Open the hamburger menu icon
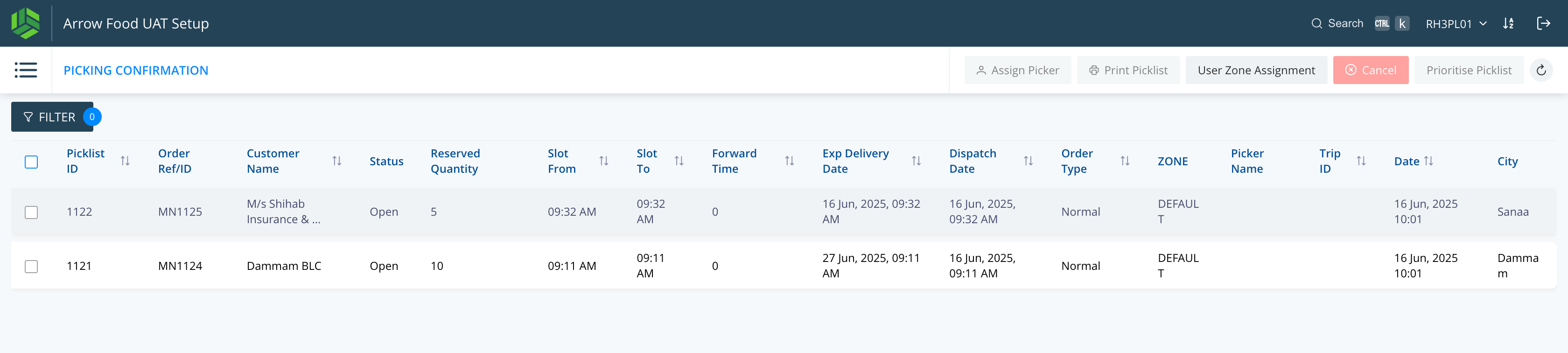The image size is (1568, 353). [26, 70]
